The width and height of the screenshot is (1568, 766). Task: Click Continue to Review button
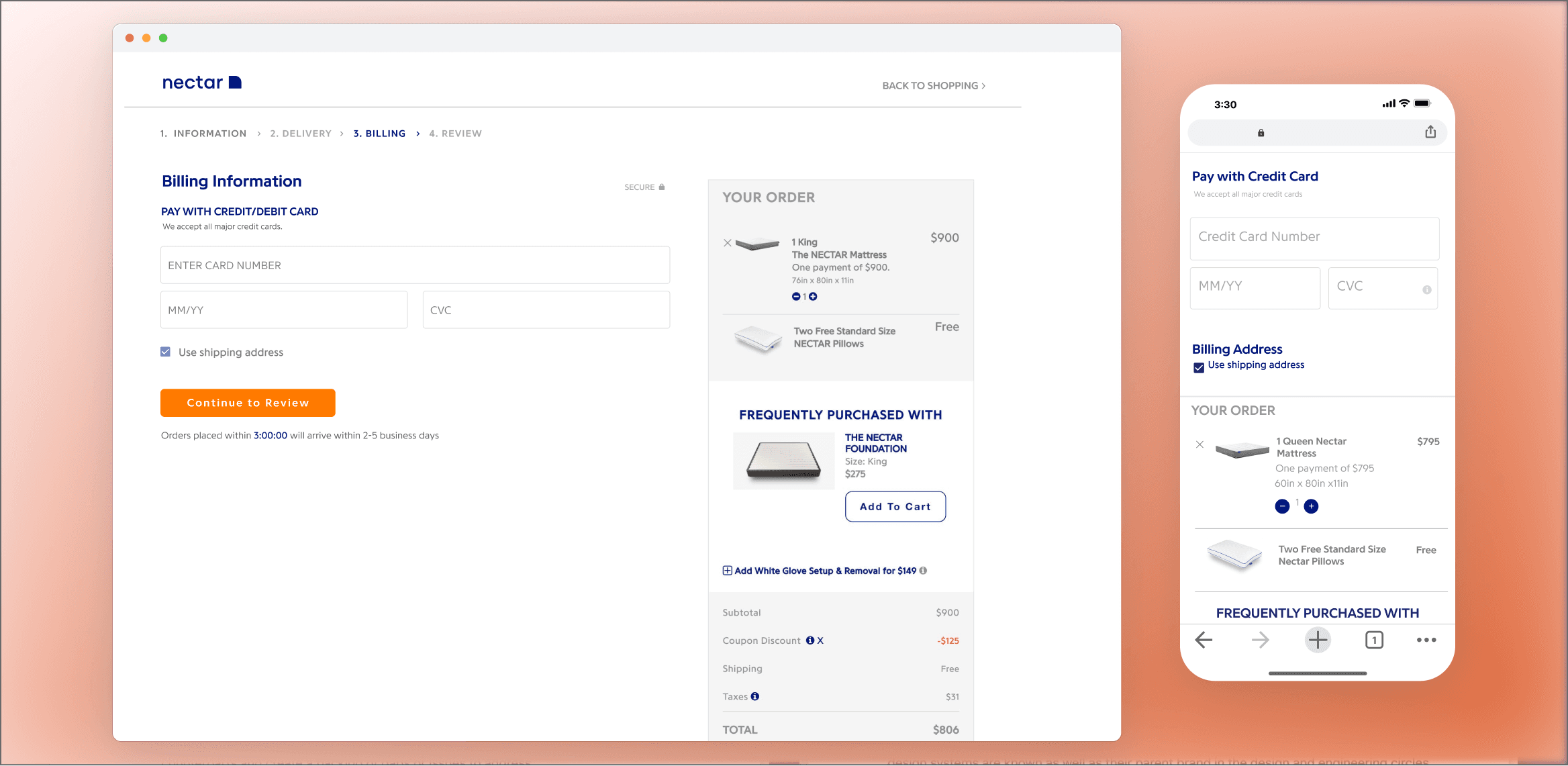tap(248, 403)
